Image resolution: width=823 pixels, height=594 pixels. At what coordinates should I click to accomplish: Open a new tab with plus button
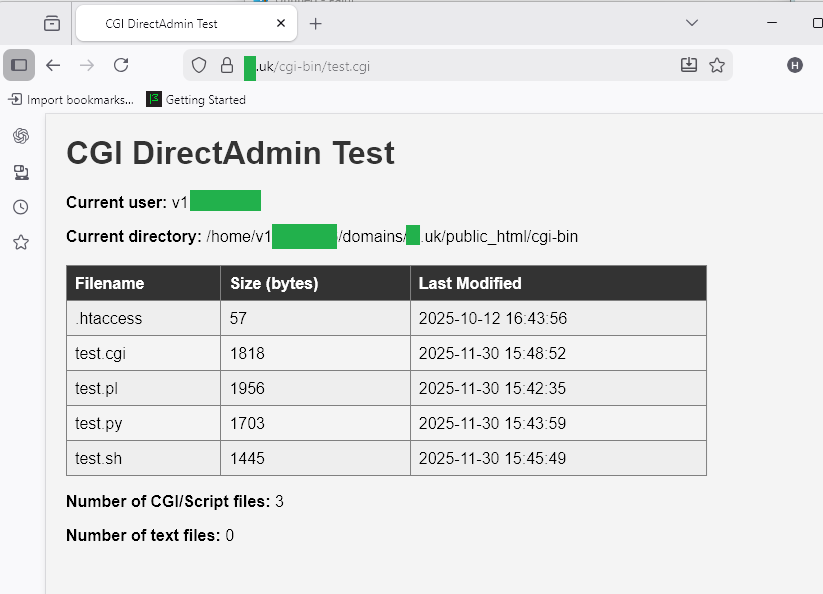point(316,23)
